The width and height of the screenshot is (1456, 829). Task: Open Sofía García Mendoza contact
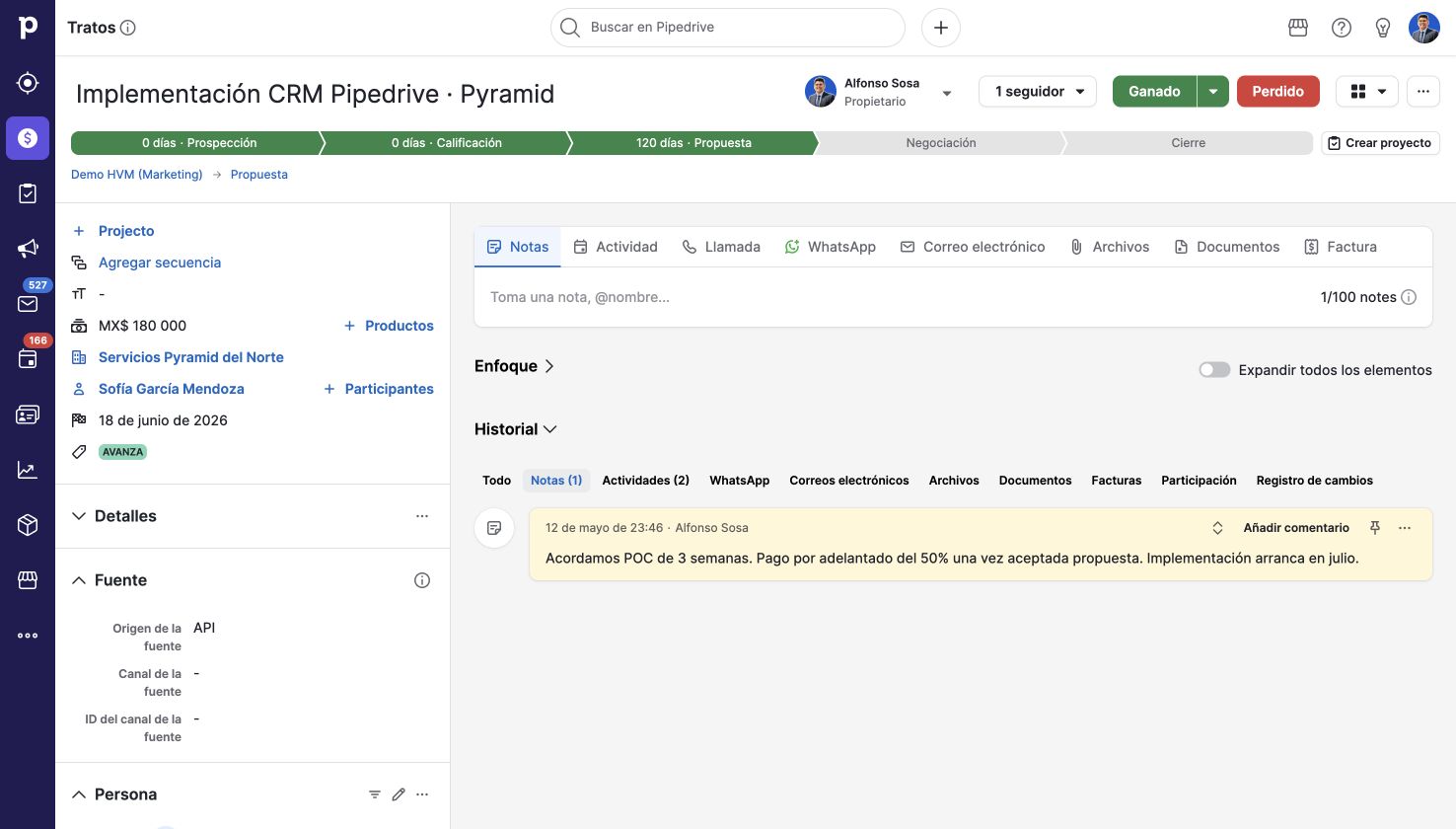tap(172, 389)
